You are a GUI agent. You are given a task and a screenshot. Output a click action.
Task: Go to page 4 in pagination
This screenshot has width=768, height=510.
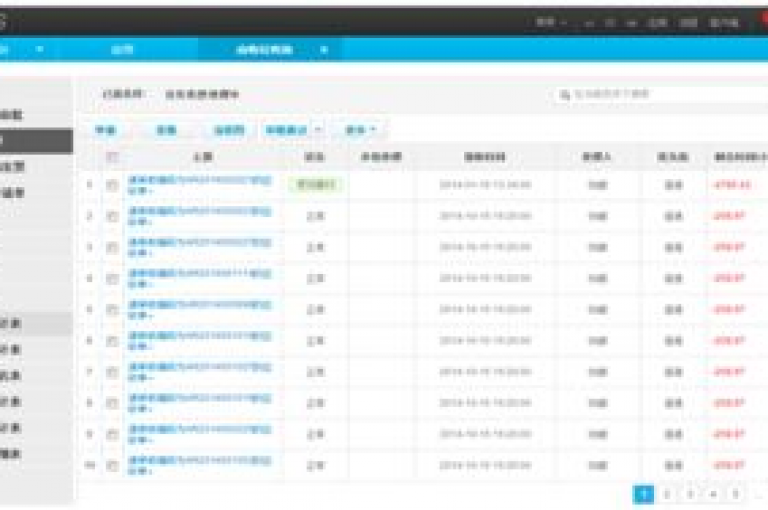[713, 494]
